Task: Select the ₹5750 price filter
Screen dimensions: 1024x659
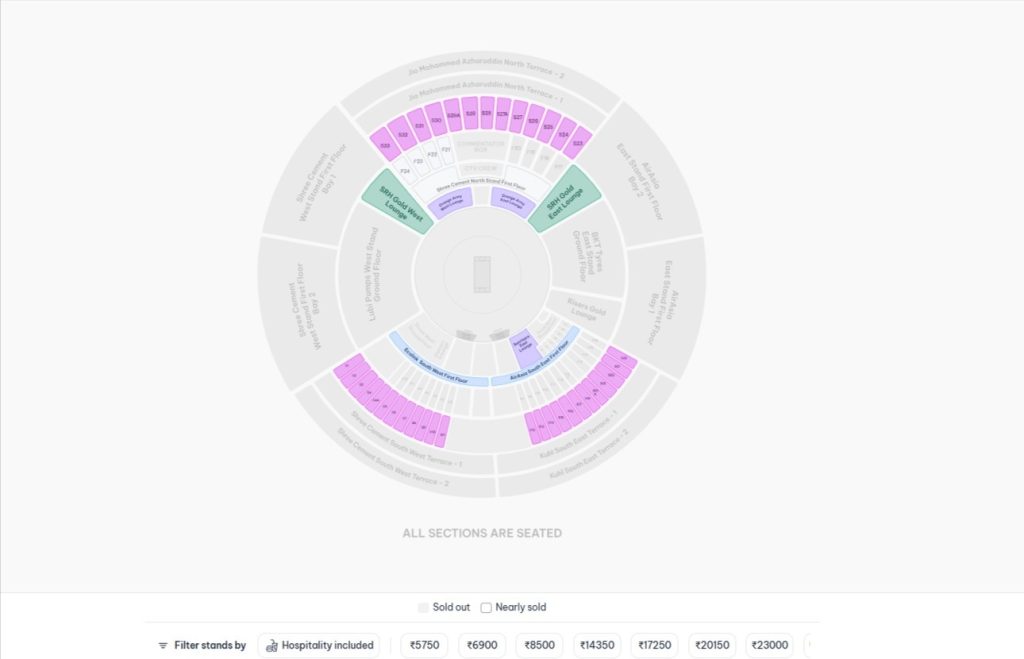Action: [422, 645]
